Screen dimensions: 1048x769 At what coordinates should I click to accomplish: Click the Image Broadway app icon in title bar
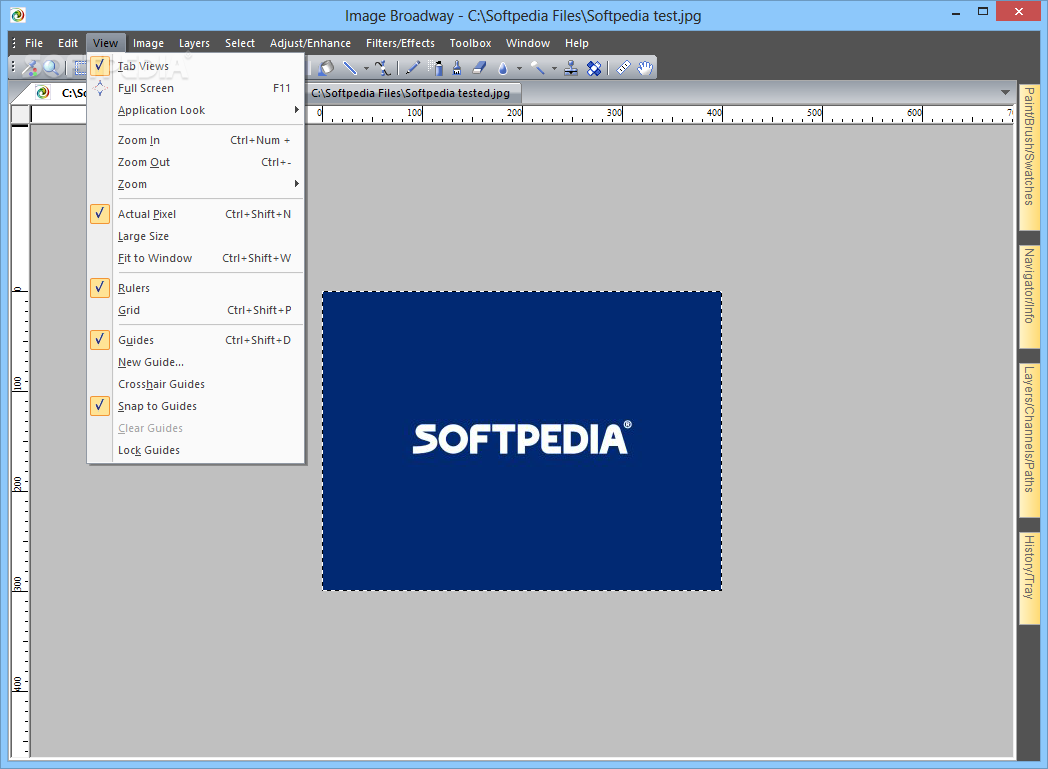pos(18,15)
